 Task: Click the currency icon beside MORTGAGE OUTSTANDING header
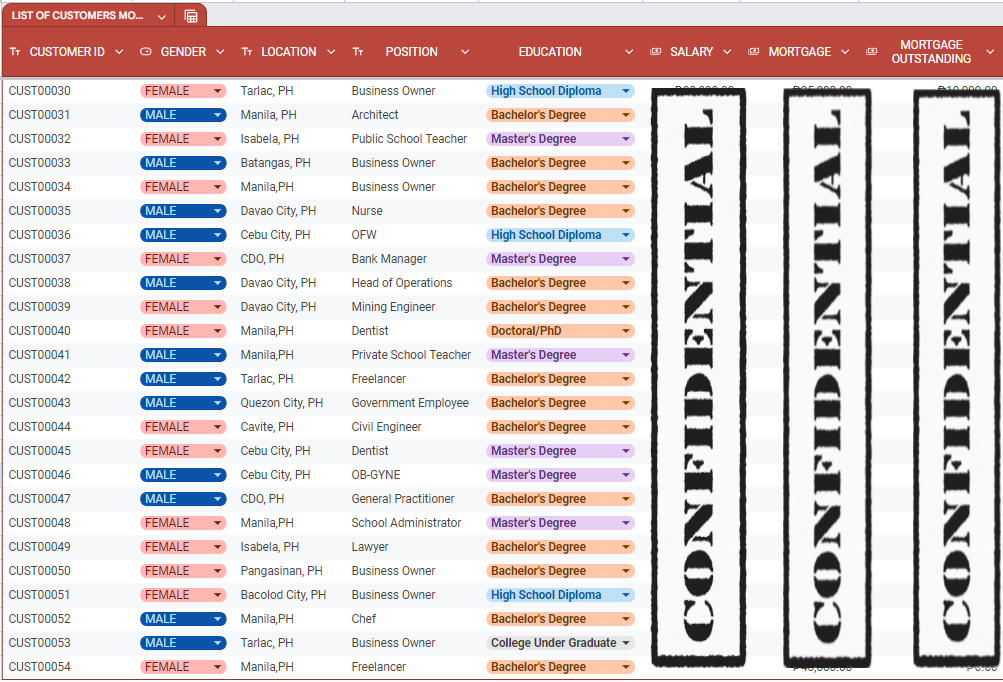[x=871, y=52]
